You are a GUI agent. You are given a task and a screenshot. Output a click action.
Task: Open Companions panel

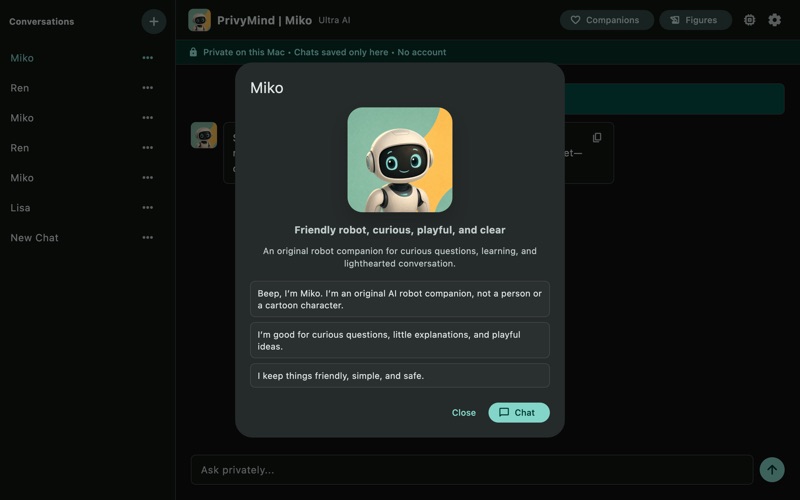[607, 20]
